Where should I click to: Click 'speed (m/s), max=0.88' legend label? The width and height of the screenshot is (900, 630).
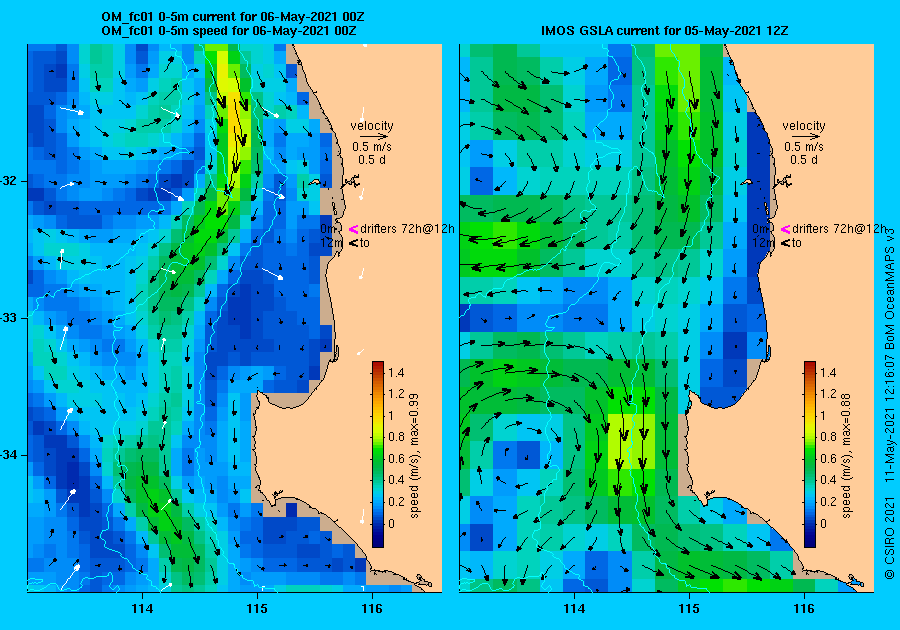coord(846,456)
